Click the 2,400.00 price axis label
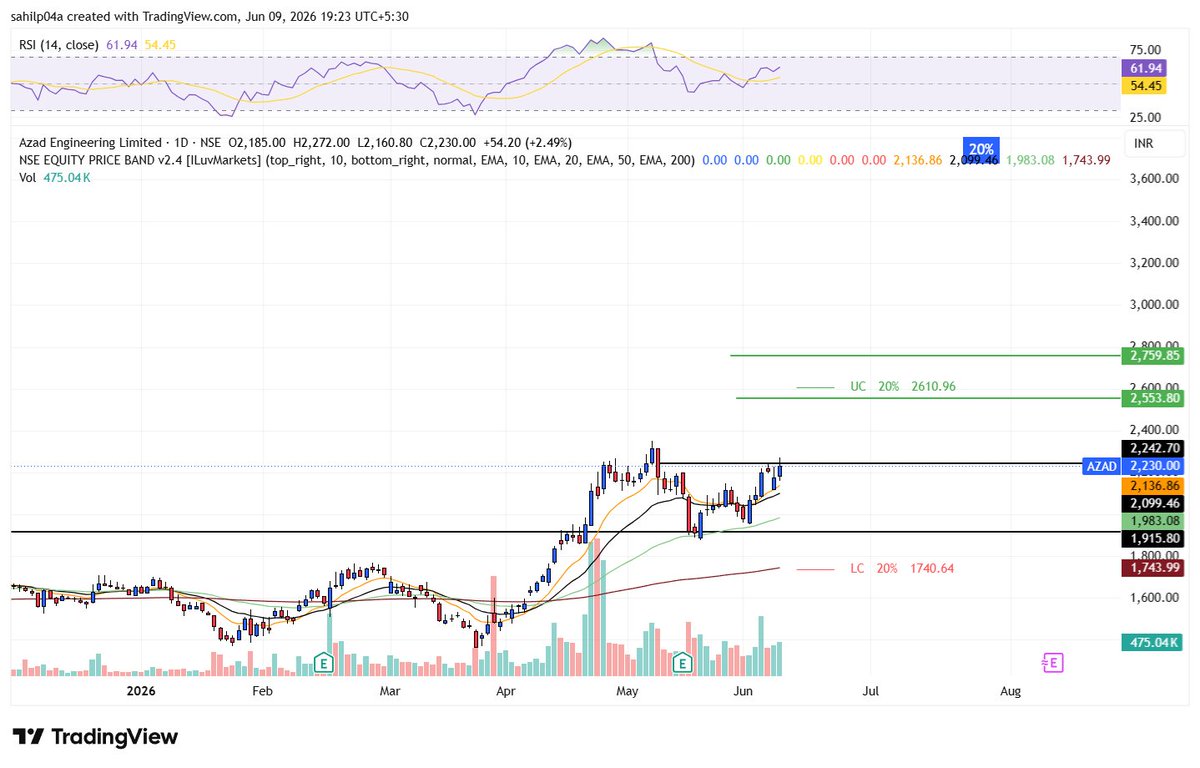The width and height of the screenshot is (1200, 768). [1152, 430]
